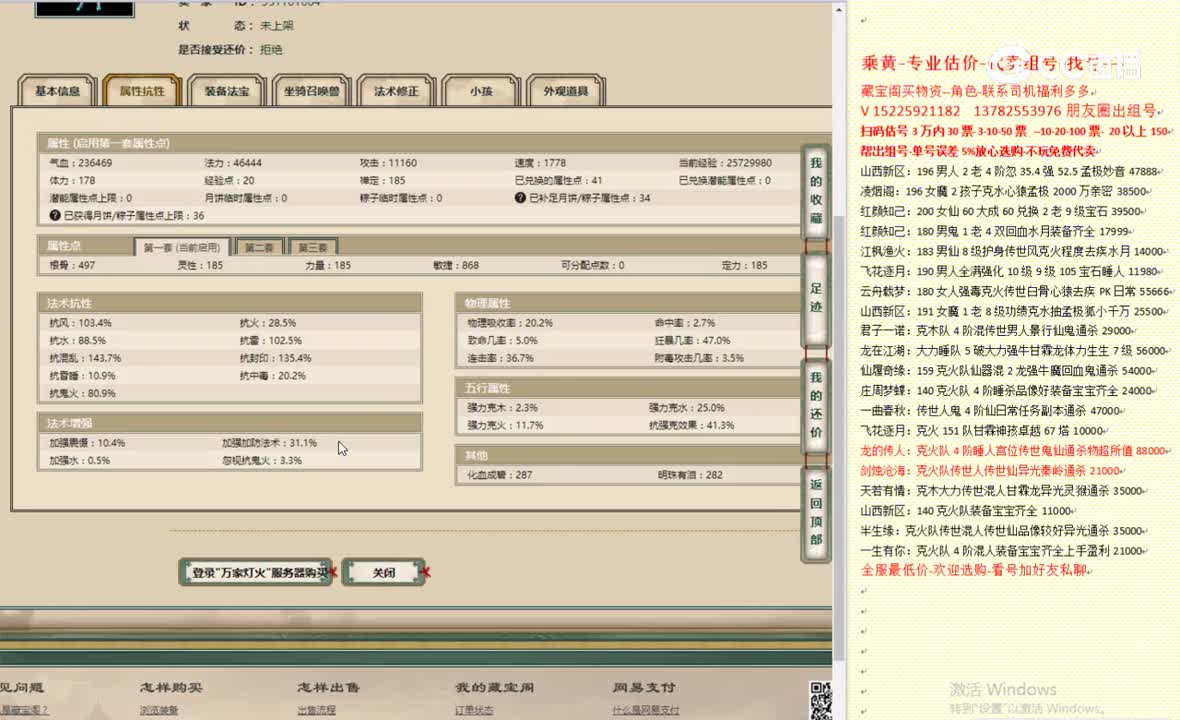The image size is (1180, 720).
Task: Click 化血成碧: 287 entry
Action: coord(500,475)
